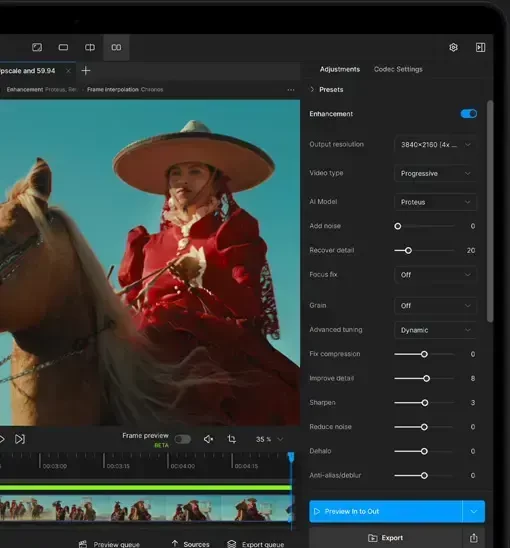
Task: Toggle the Frame preview switch
Action: point(183,439)
